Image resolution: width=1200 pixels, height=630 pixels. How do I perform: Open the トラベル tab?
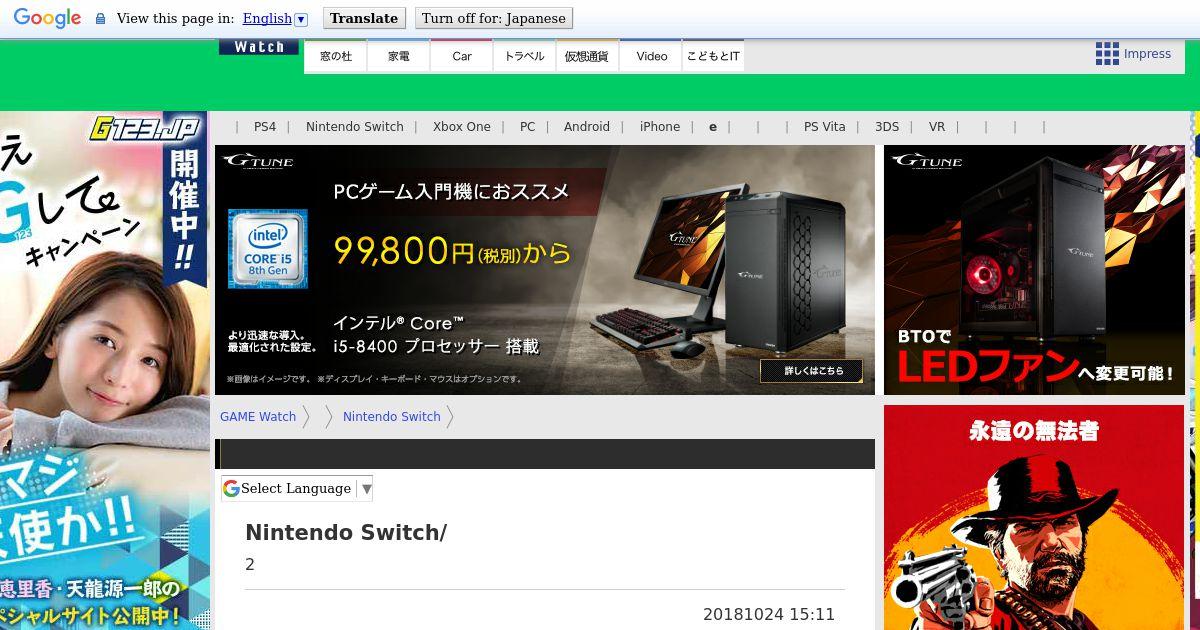pos(524,56)
